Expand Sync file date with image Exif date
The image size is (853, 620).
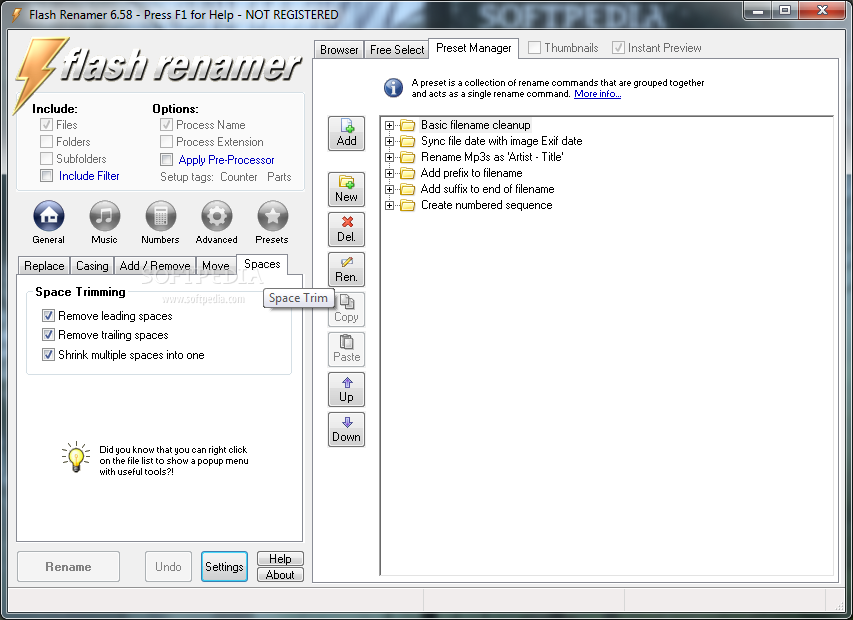coord(389,141)
